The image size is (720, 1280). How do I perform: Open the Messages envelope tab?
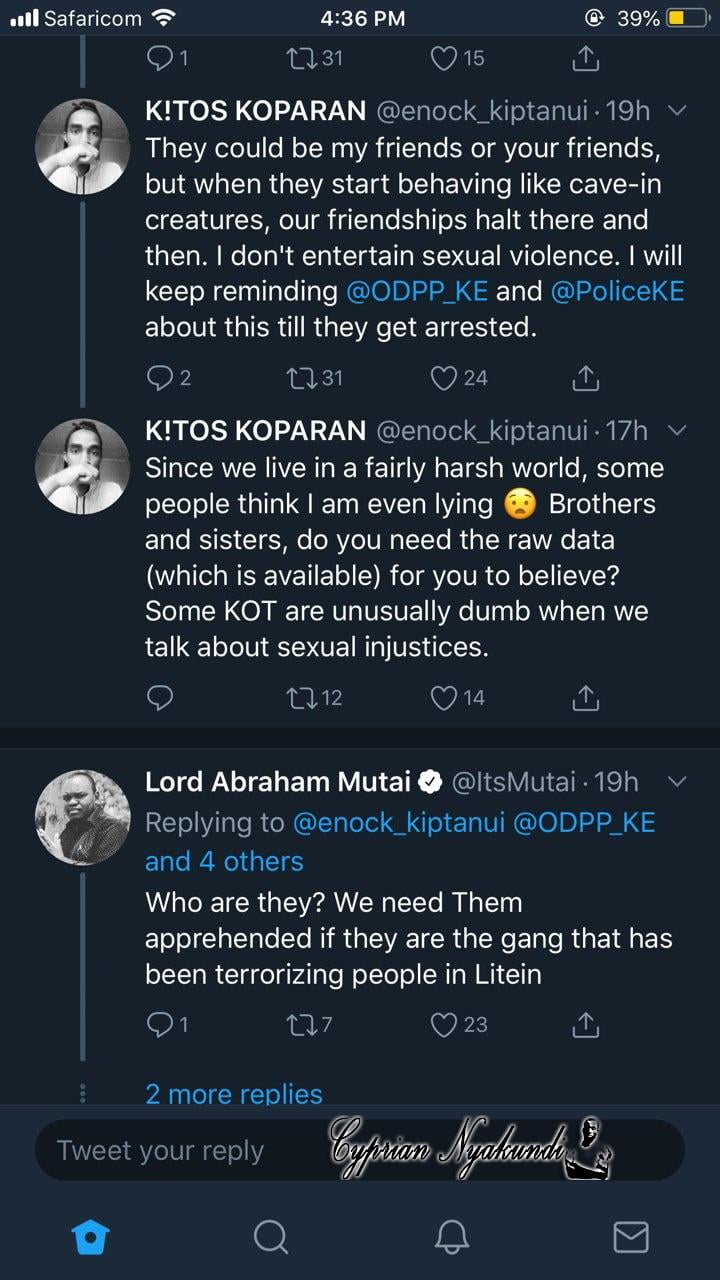630,1237
